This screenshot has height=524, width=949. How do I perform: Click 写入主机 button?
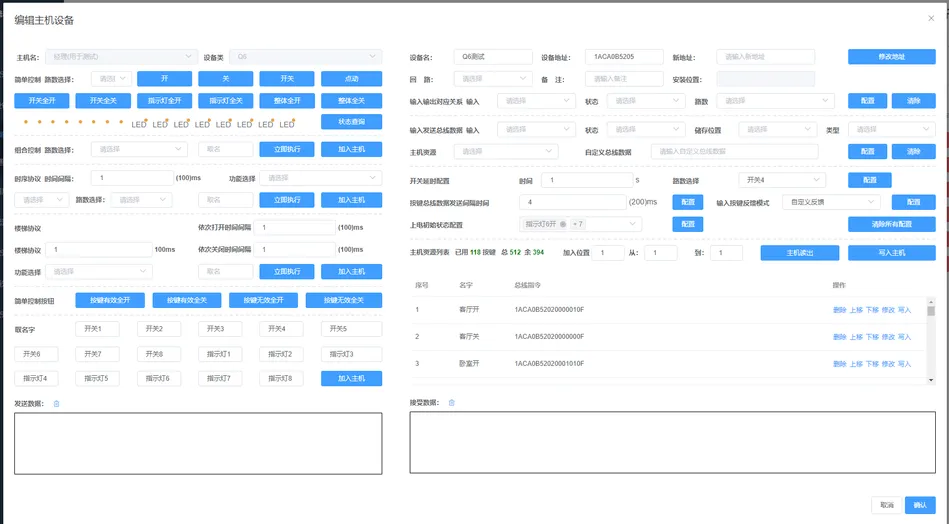(892, 253)
